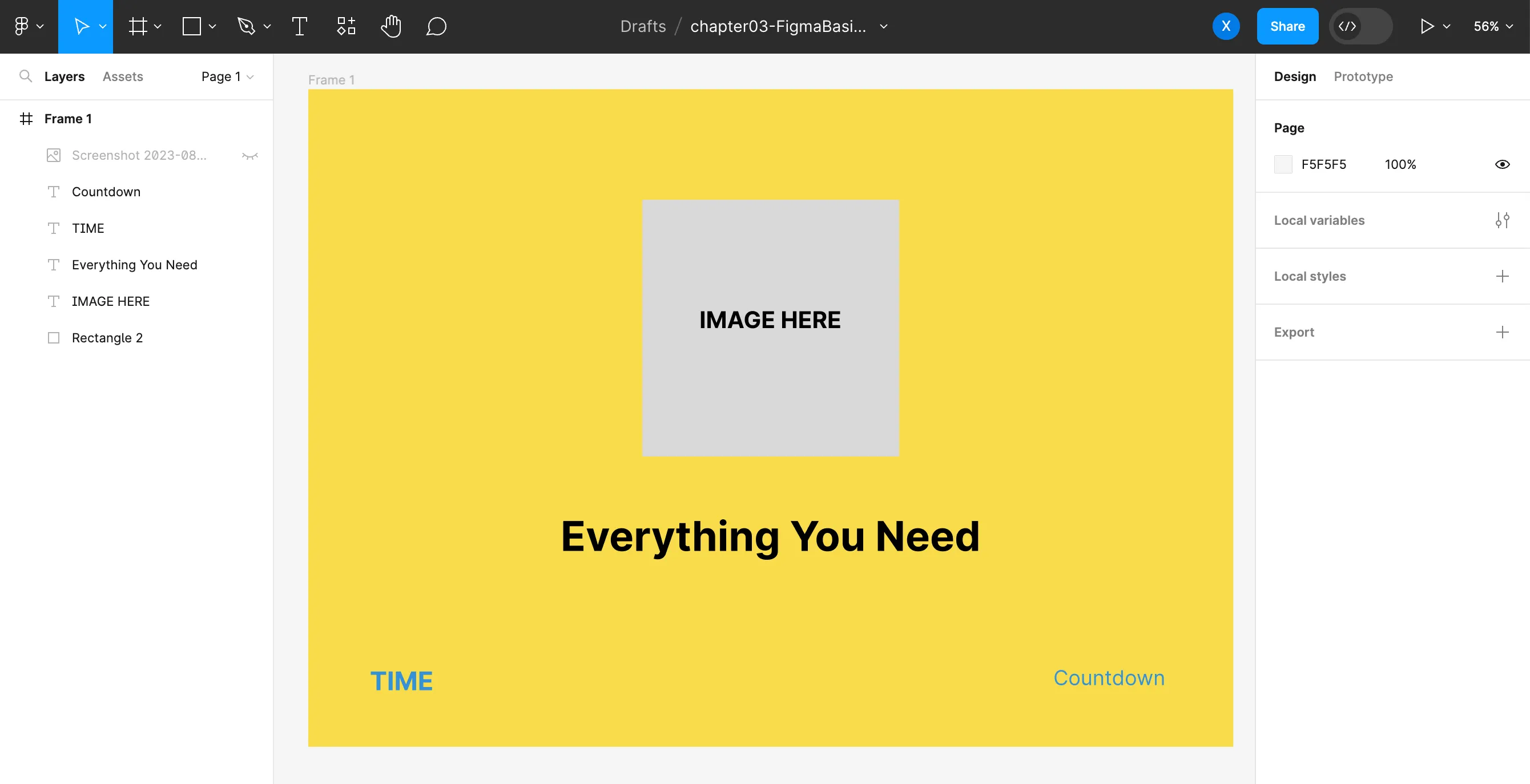This screenshot has width=1530, height=784.
Task: Add a new Export setting
Action: 1501,332
